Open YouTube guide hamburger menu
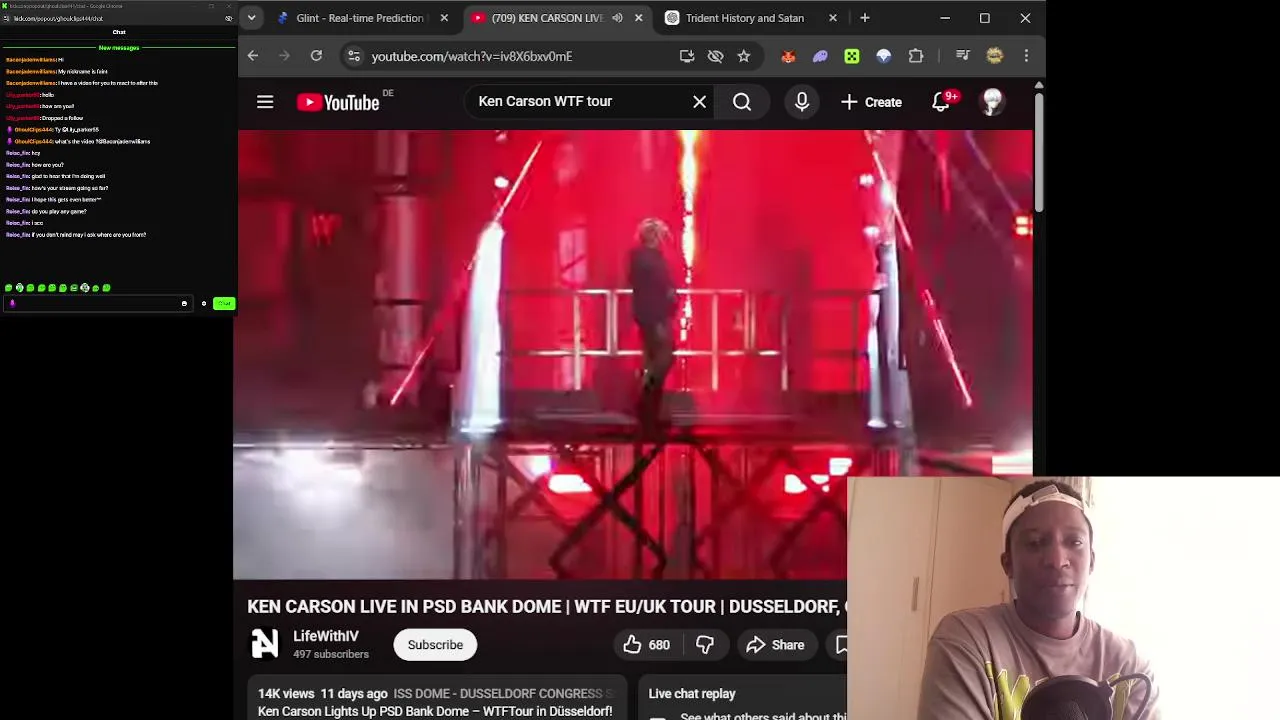This screenshot has height=720, width=1280. [x=265, y=102]
